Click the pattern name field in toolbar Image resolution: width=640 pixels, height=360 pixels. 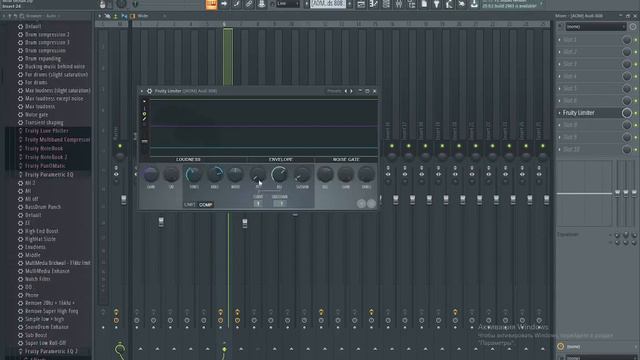328,4
